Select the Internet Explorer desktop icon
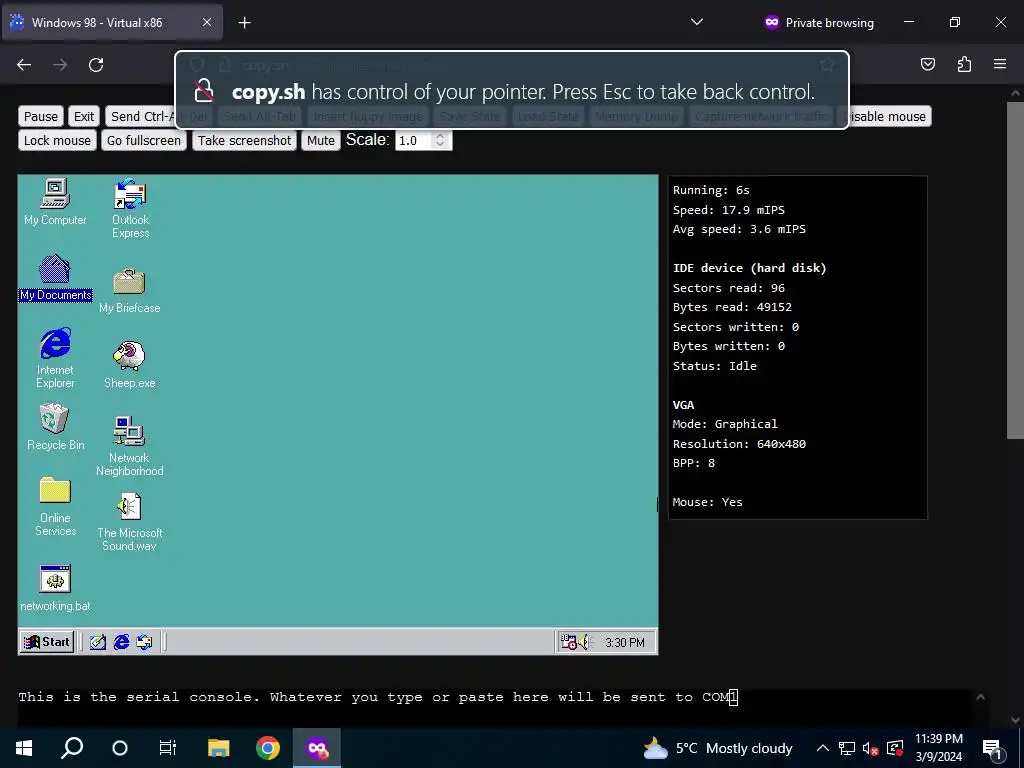This screenshot has height=768, width=1024. (55, 358)
